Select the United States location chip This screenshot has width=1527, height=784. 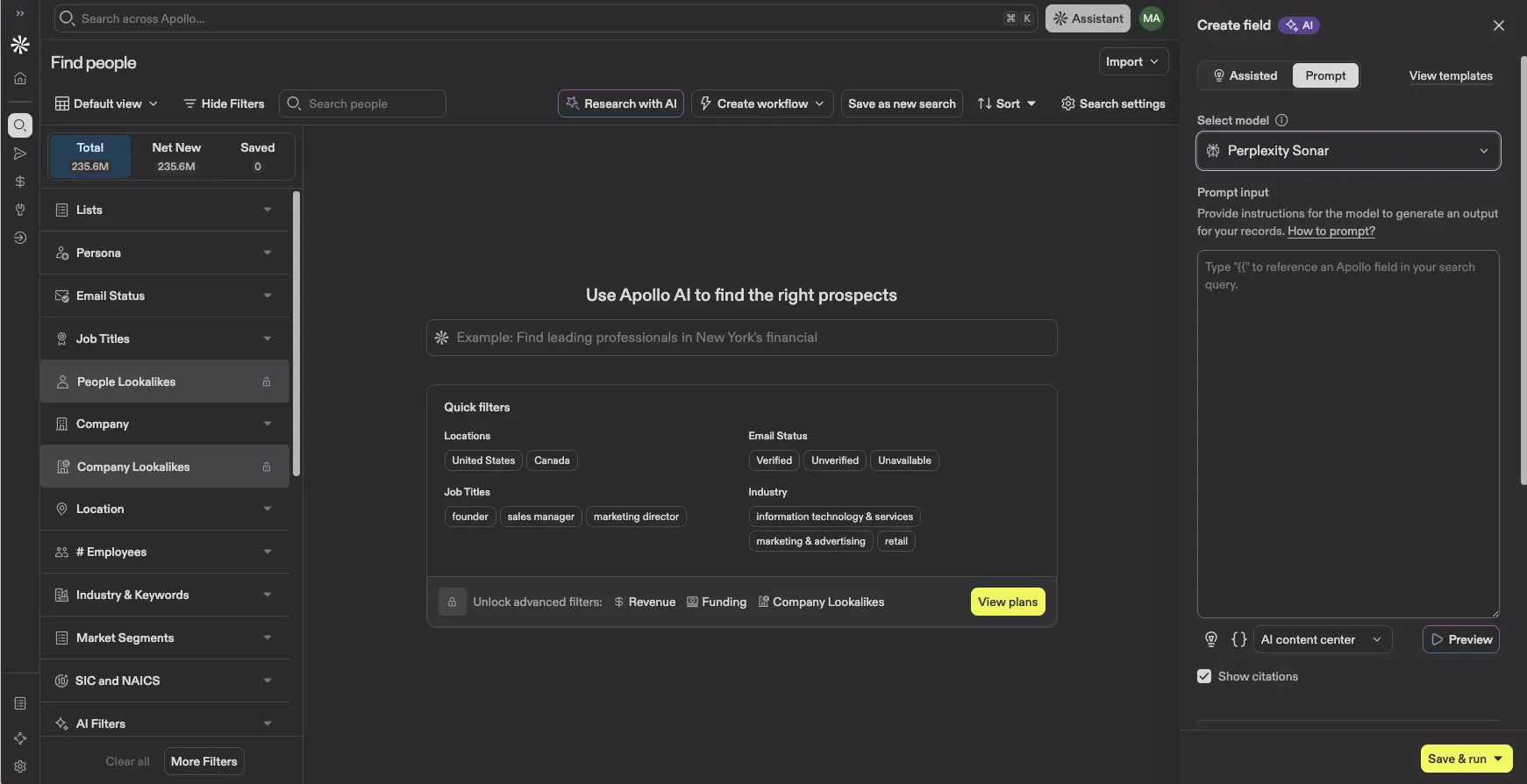click(483, 460)
